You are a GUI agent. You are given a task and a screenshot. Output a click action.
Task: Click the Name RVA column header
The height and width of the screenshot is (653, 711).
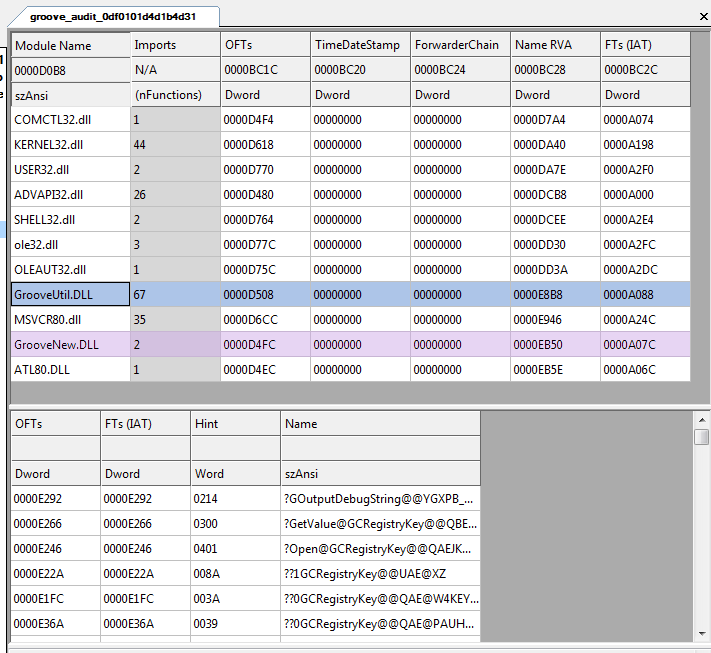(555, 44)
